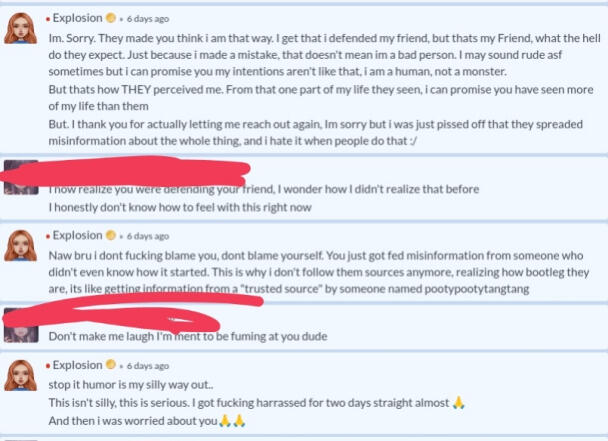
Task: Click the red dot before Explosion on the 'stop it humor' message
Action: pyautogui.click(x=49, y=366)
